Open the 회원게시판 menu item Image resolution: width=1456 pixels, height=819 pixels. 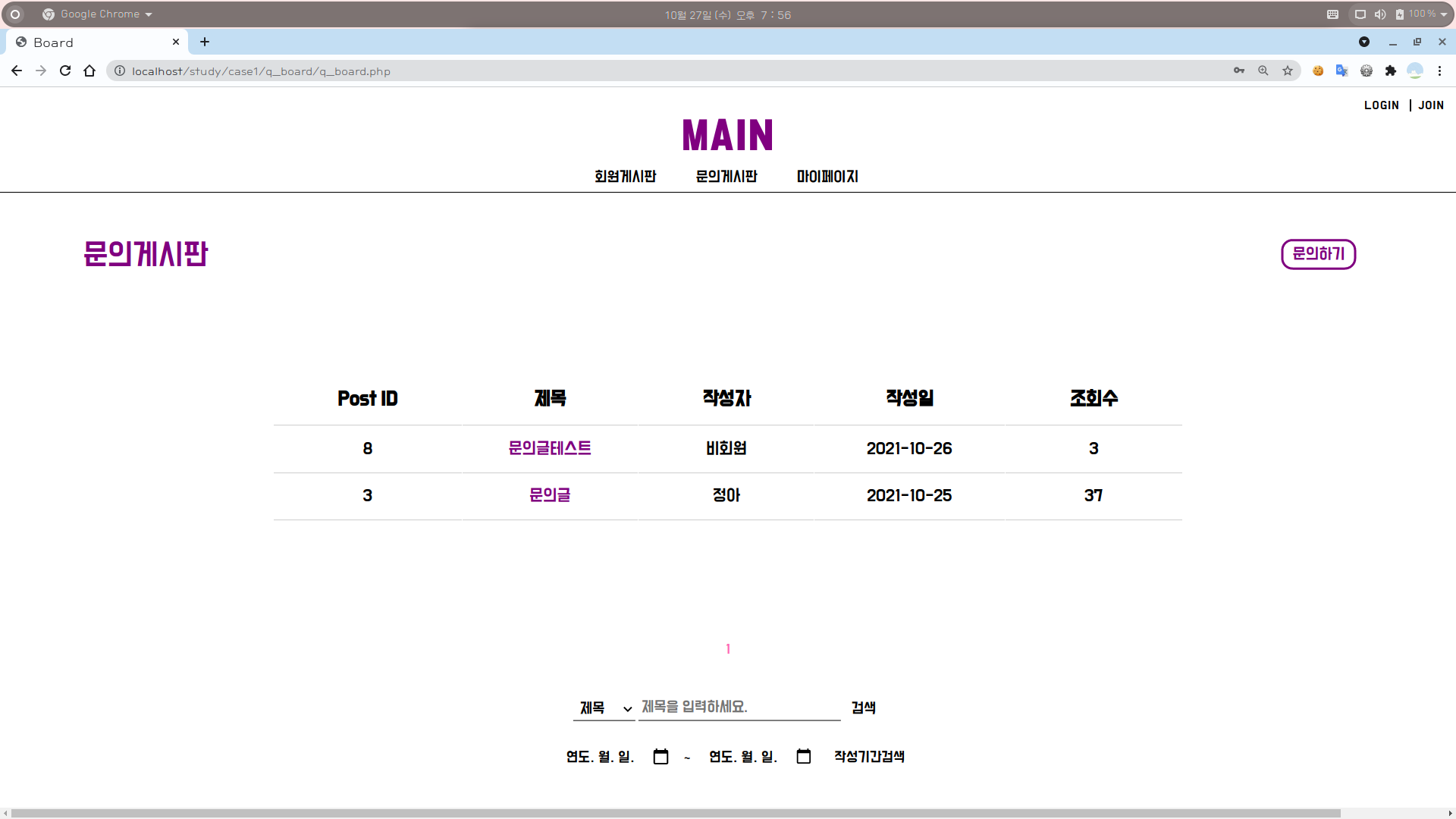[x=625, y=176]
